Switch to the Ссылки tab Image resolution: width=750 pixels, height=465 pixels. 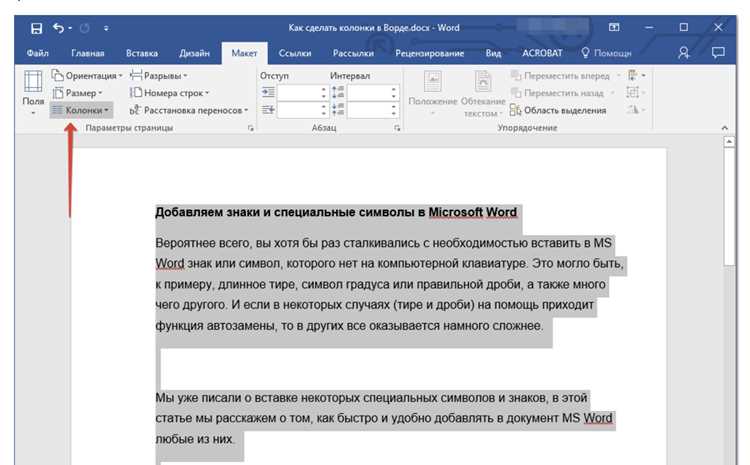[x=295, y=53]
